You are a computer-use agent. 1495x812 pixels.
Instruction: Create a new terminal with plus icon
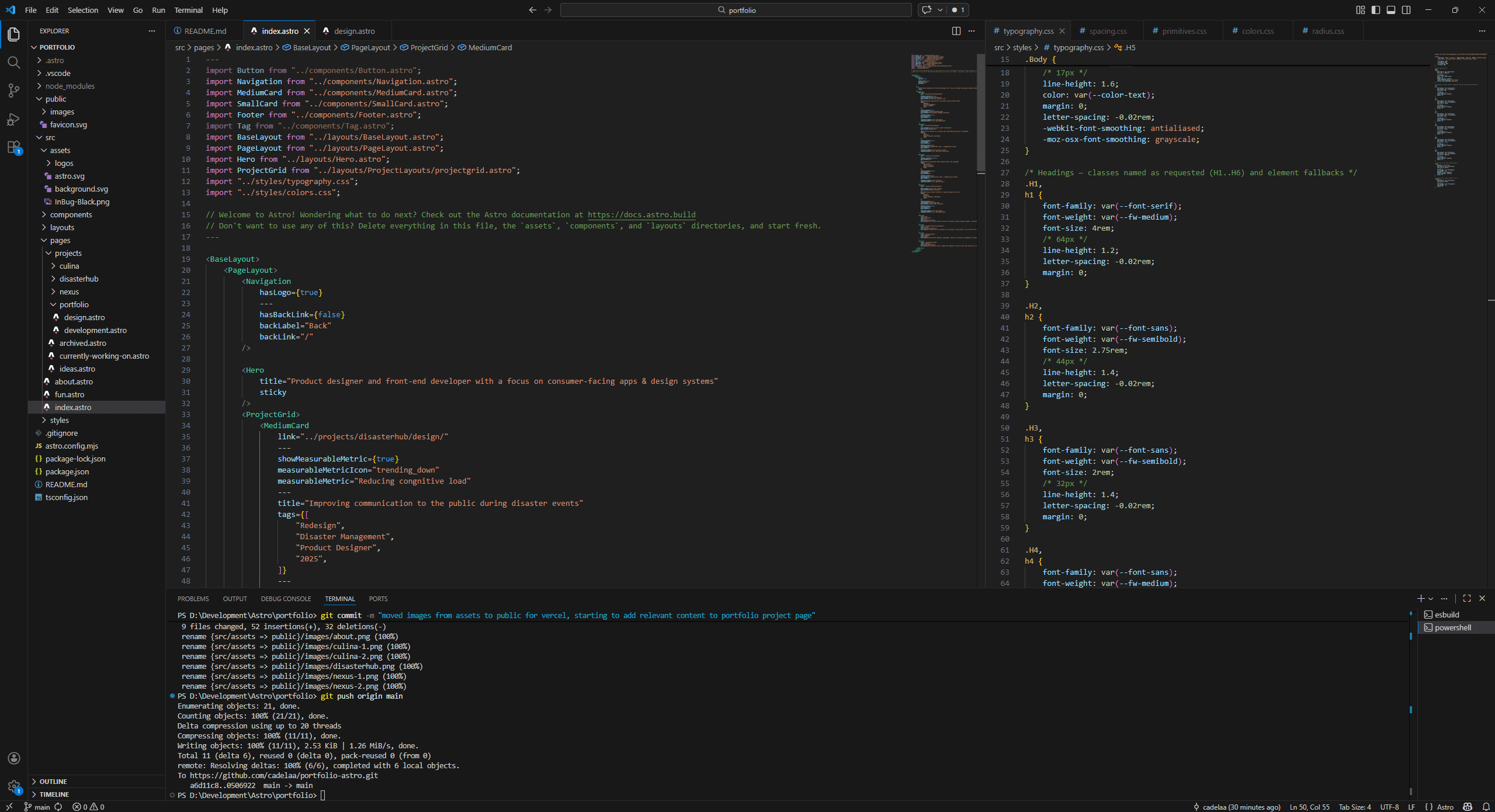click(1420, 598)
